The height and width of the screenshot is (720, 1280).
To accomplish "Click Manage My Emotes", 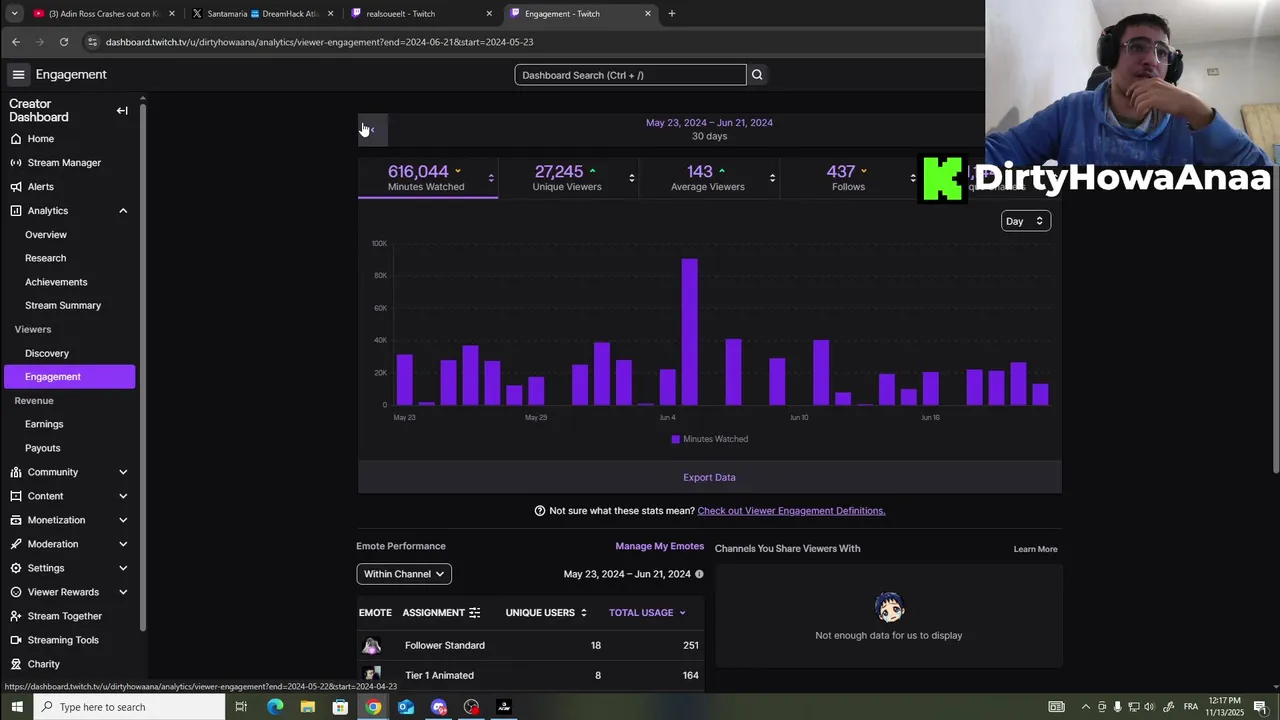I will click(659, 546).
